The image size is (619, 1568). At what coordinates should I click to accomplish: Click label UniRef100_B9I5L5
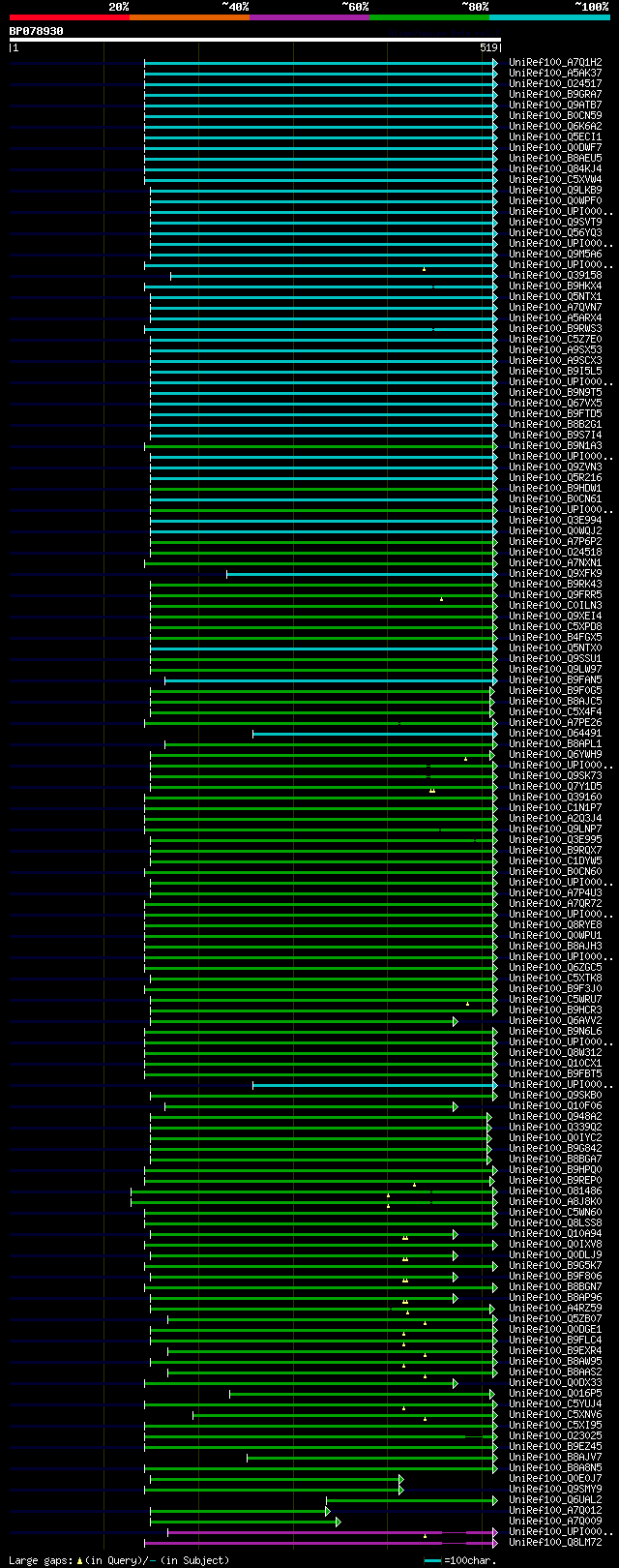click(x=556, y=372)
